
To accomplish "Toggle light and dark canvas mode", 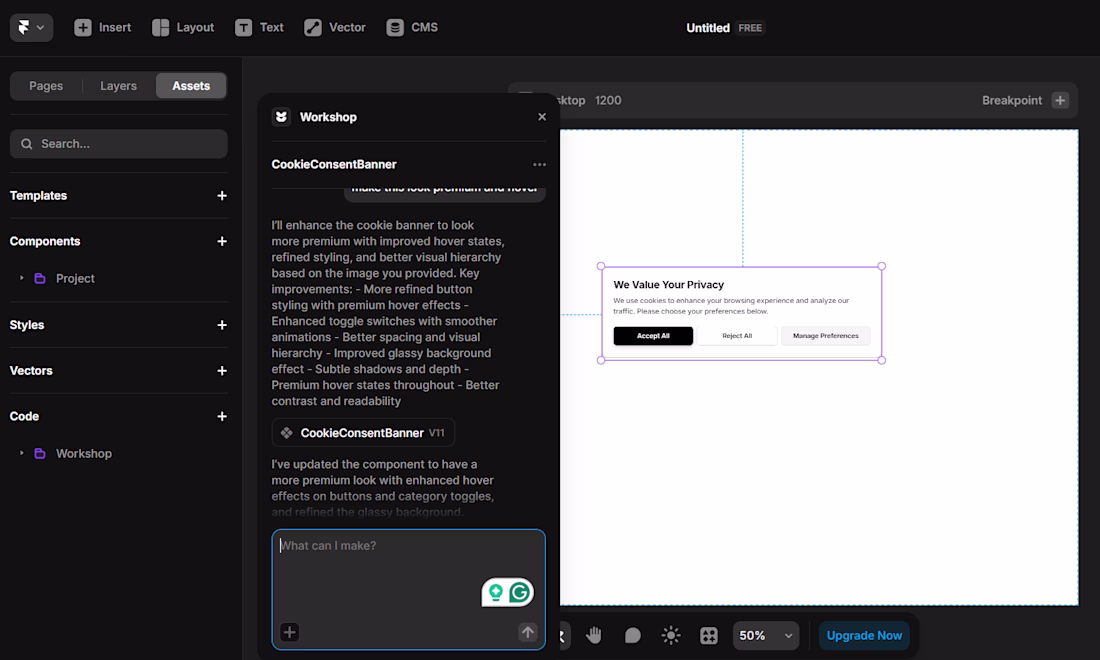I will [671, 635].
